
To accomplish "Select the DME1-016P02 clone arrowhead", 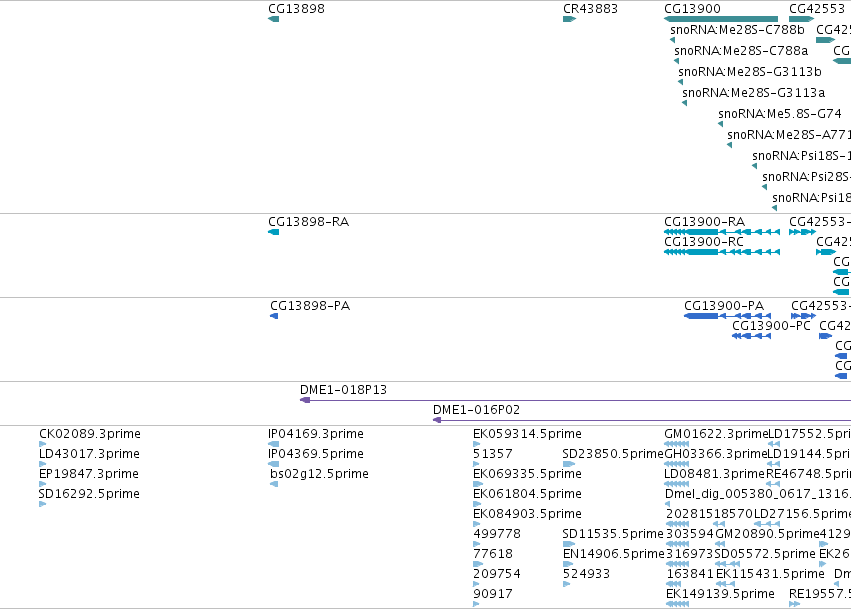I will coord(437,420).
